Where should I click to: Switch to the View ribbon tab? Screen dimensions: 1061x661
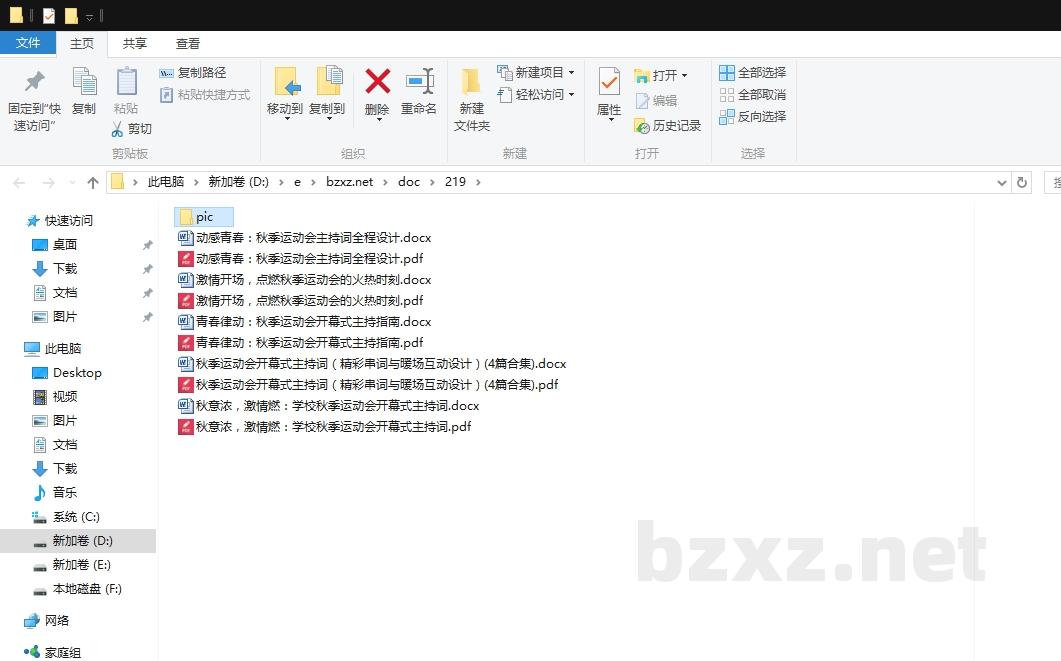pos(188,43)
